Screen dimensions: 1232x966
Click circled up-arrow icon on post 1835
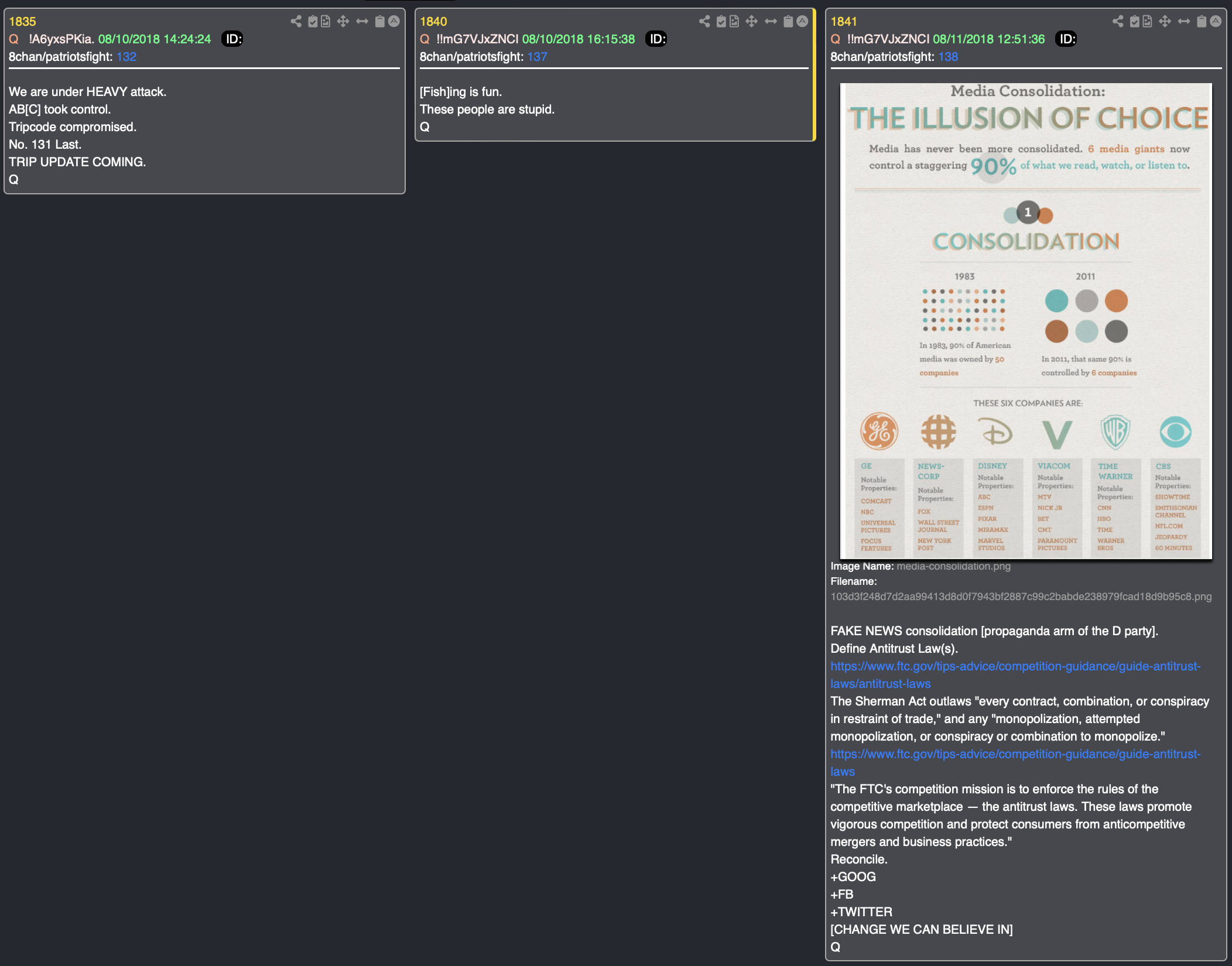(x=394, y=22)
